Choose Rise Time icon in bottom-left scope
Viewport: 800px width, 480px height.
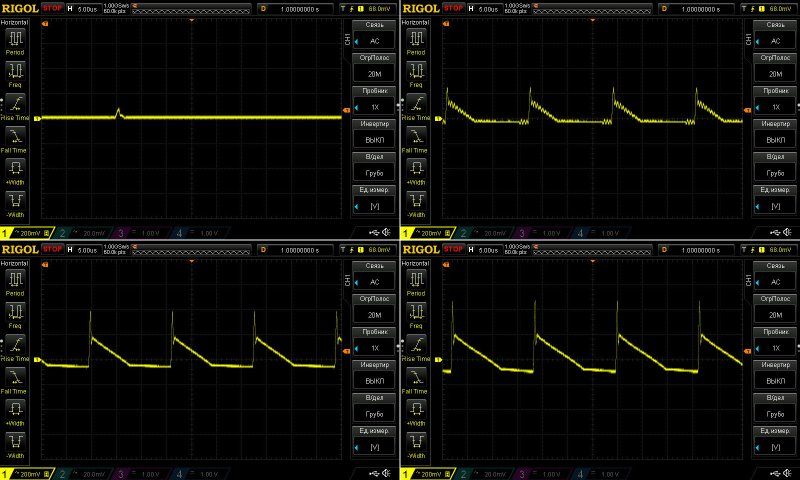pyautogui.click(x=16, y=343)
